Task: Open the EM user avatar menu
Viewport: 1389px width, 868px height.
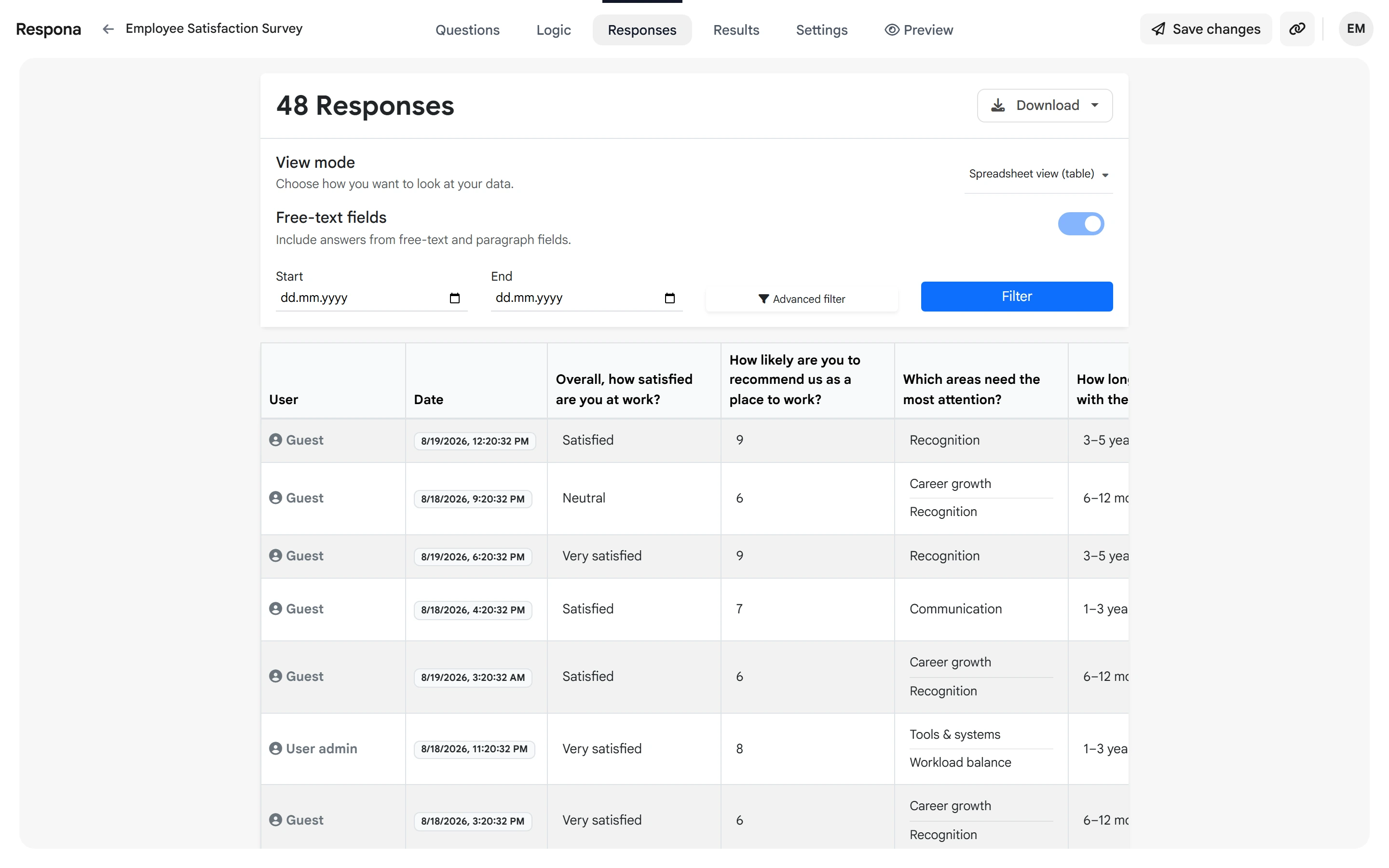Action: pos(1356,29)
